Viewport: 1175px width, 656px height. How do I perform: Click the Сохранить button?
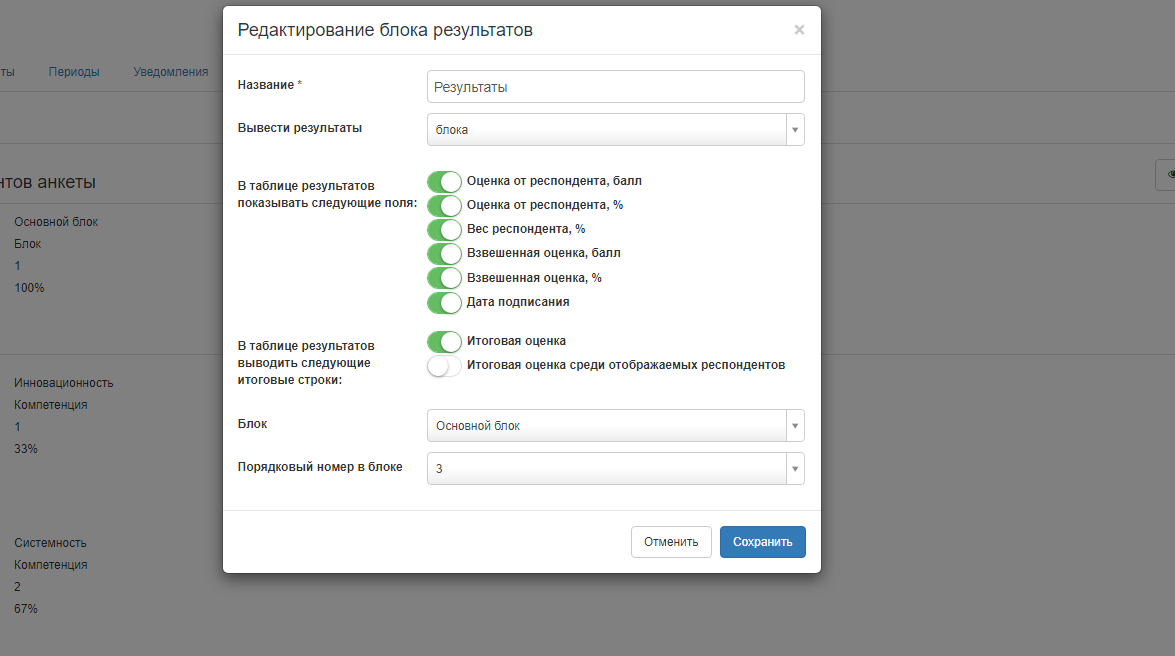pyautogui.click(x=762, y=542)
